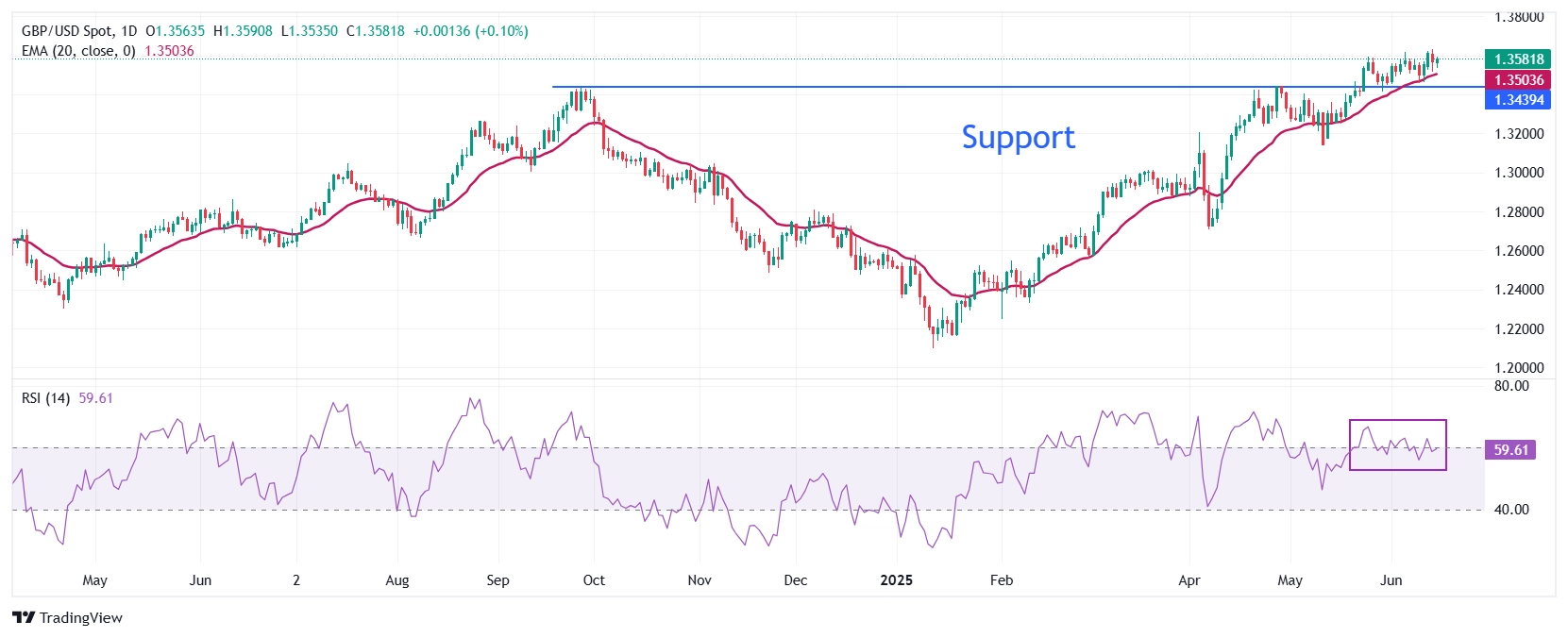Click the EMA (20, close, 0) indicator label

pyautogui.click(x=78, y=51)
